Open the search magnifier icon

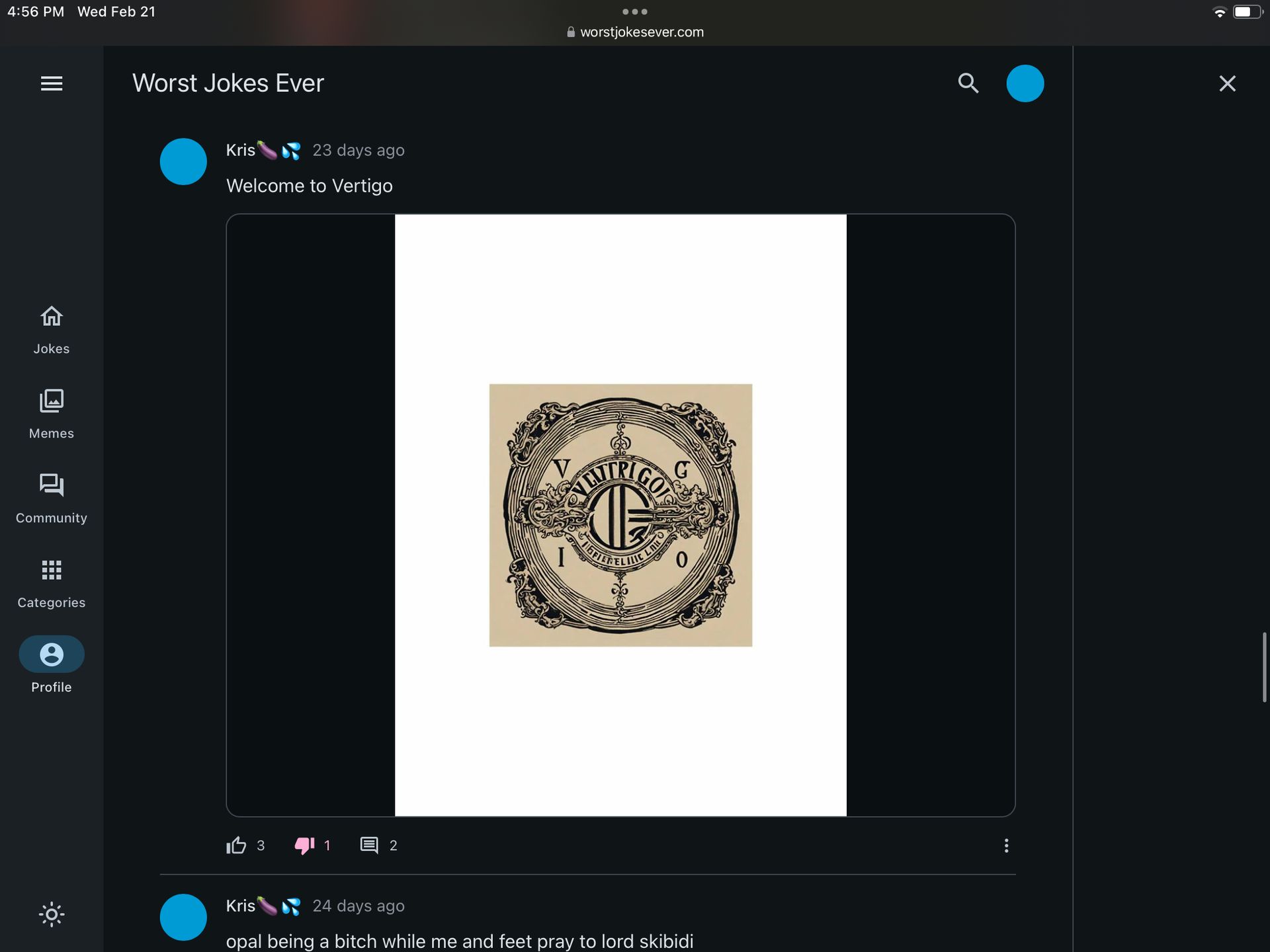pyautogui.click(x=968, y=83)
